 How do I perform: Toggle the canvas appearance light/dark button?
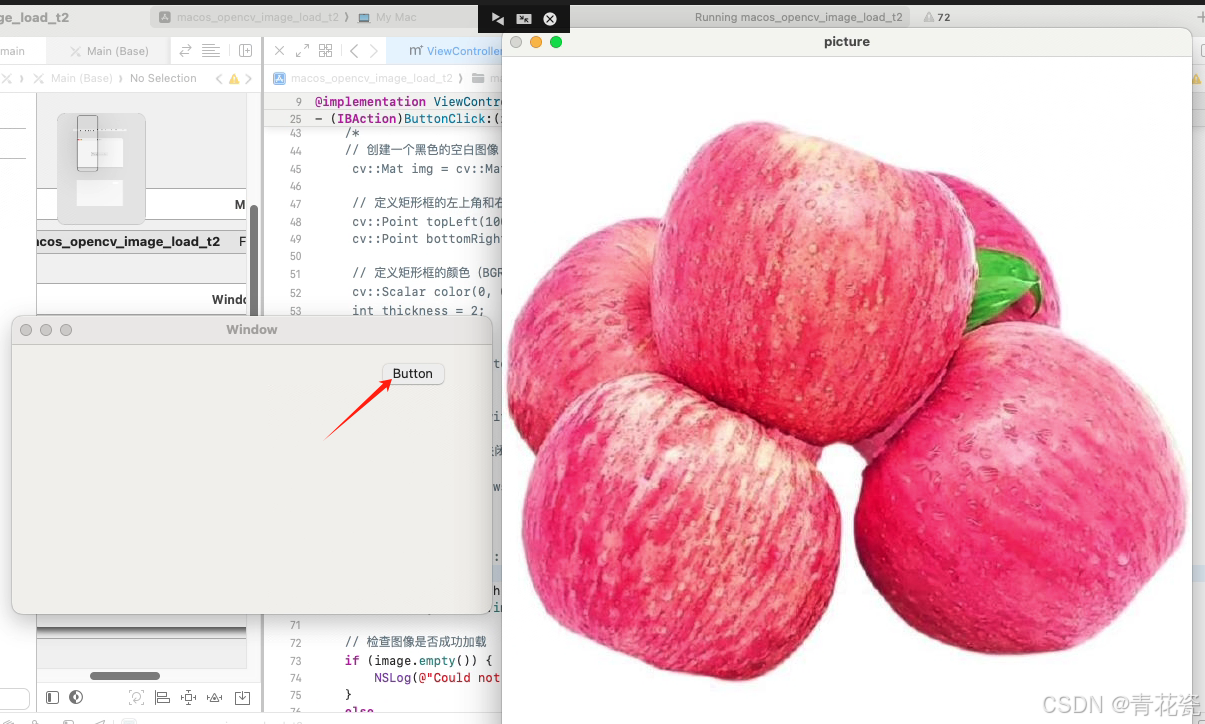pos(76,697)
